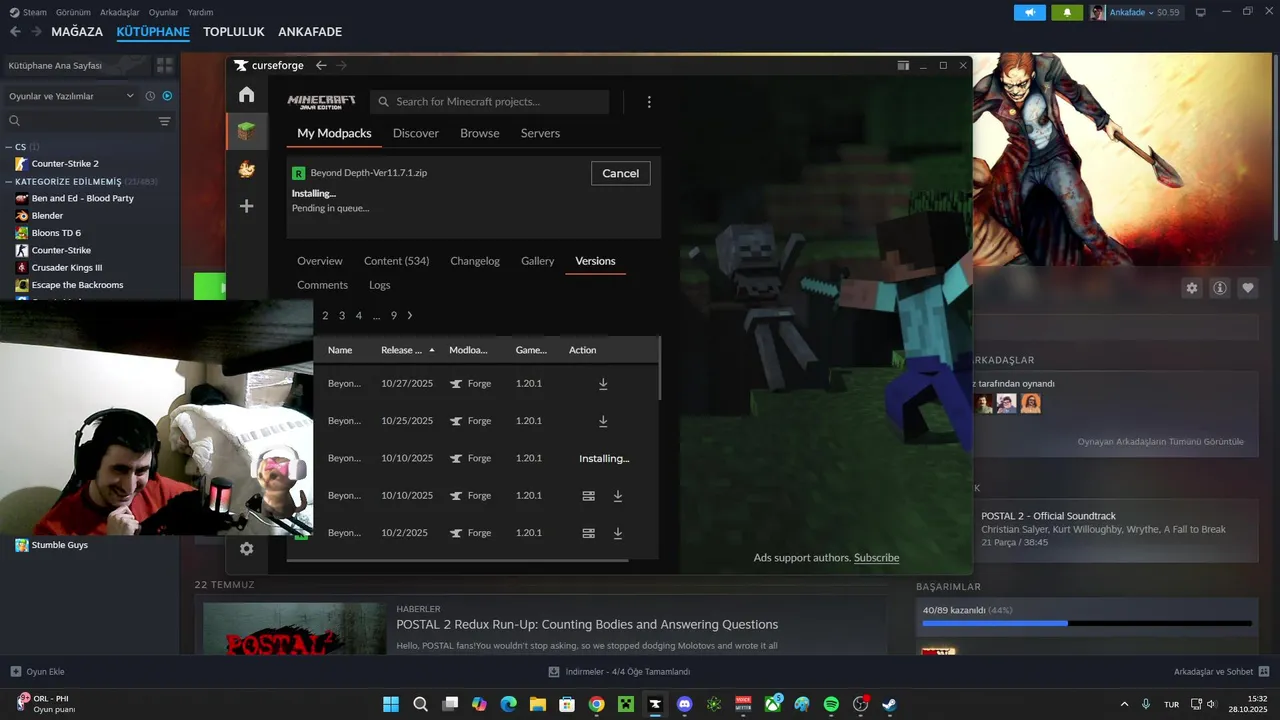Screen dimensions: 1280x720
Task: Go back with the CurseForge back arrow
Action: coord(321,65)
